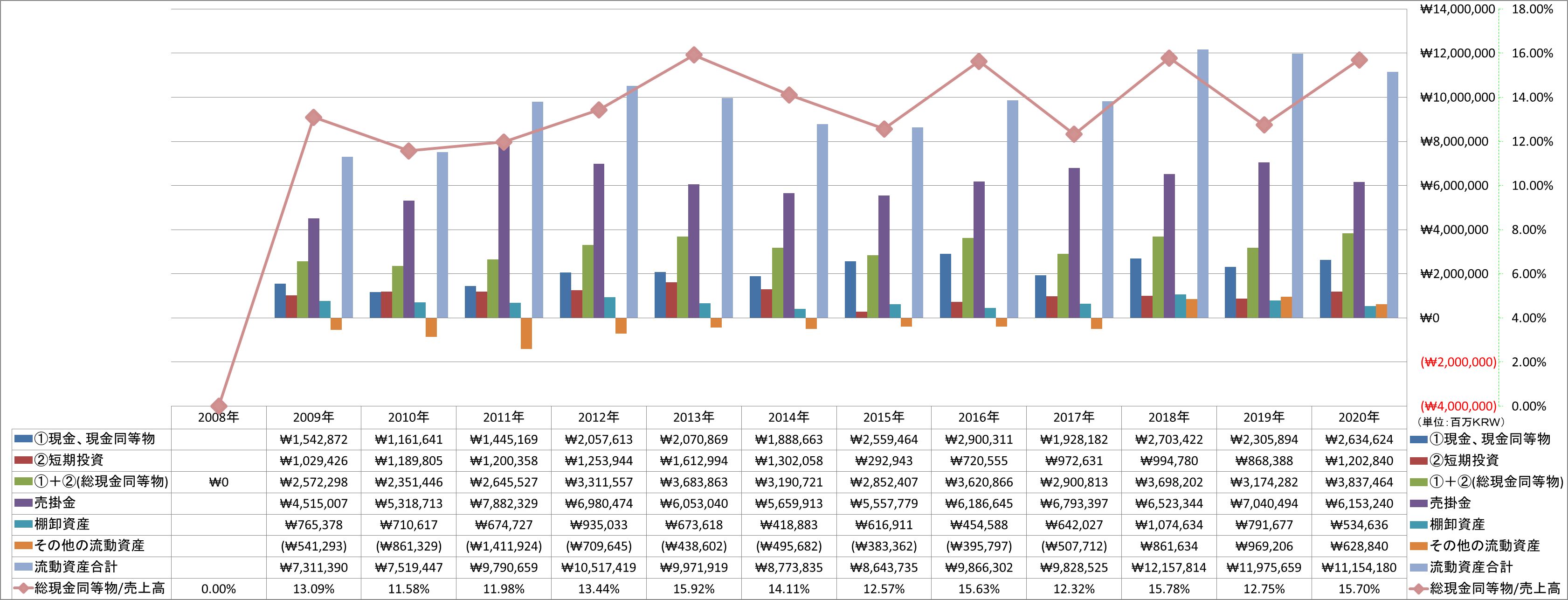Click cell (₩1,411,924) in the その他の流動資産 row

tap(504, 546)
